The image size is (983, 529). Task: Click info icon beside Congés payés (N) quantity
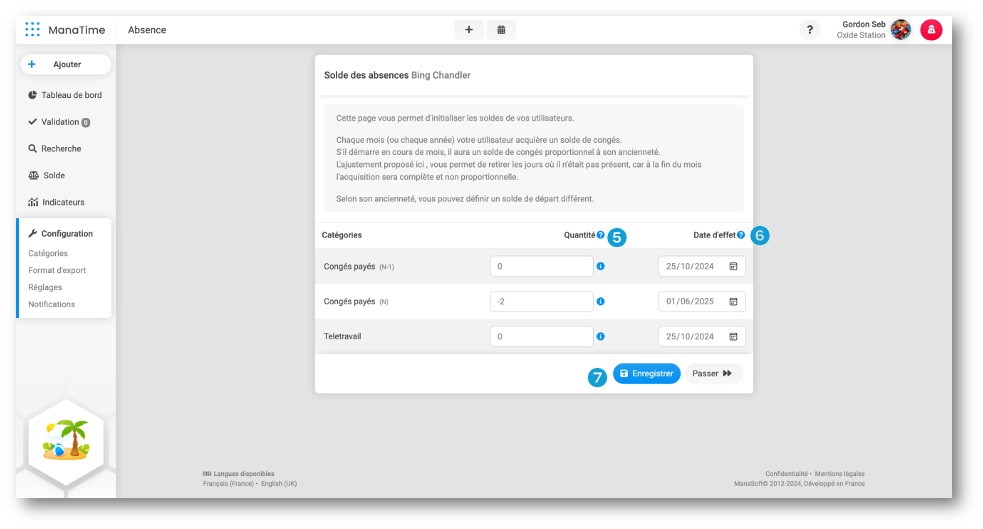tap(601, 301)
